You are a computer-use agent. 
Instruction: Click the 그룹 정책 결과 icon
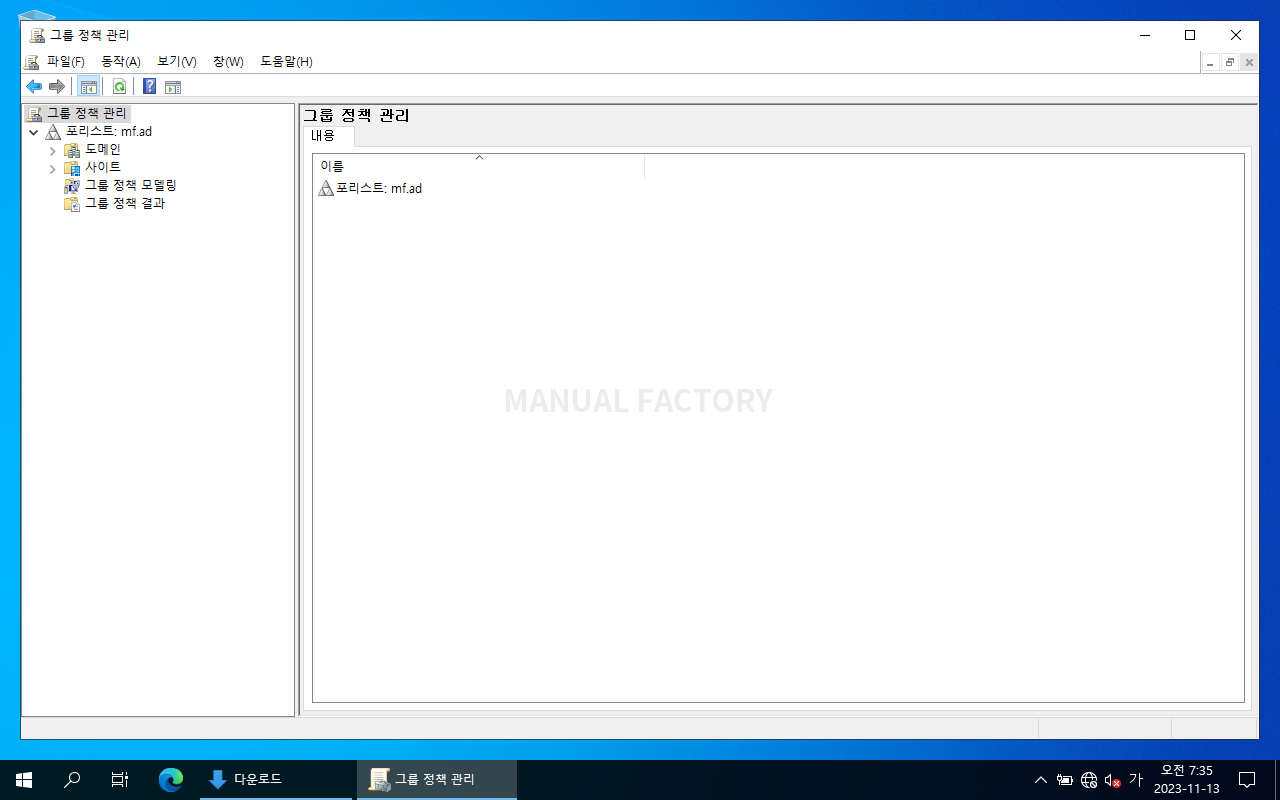72,204
